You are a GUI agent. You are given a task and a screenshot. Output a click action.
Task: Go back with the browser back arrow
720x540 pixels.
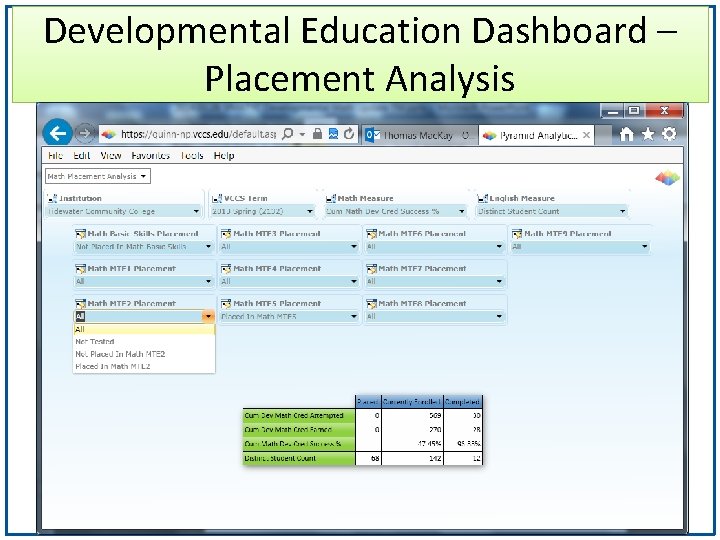(57, 133)
